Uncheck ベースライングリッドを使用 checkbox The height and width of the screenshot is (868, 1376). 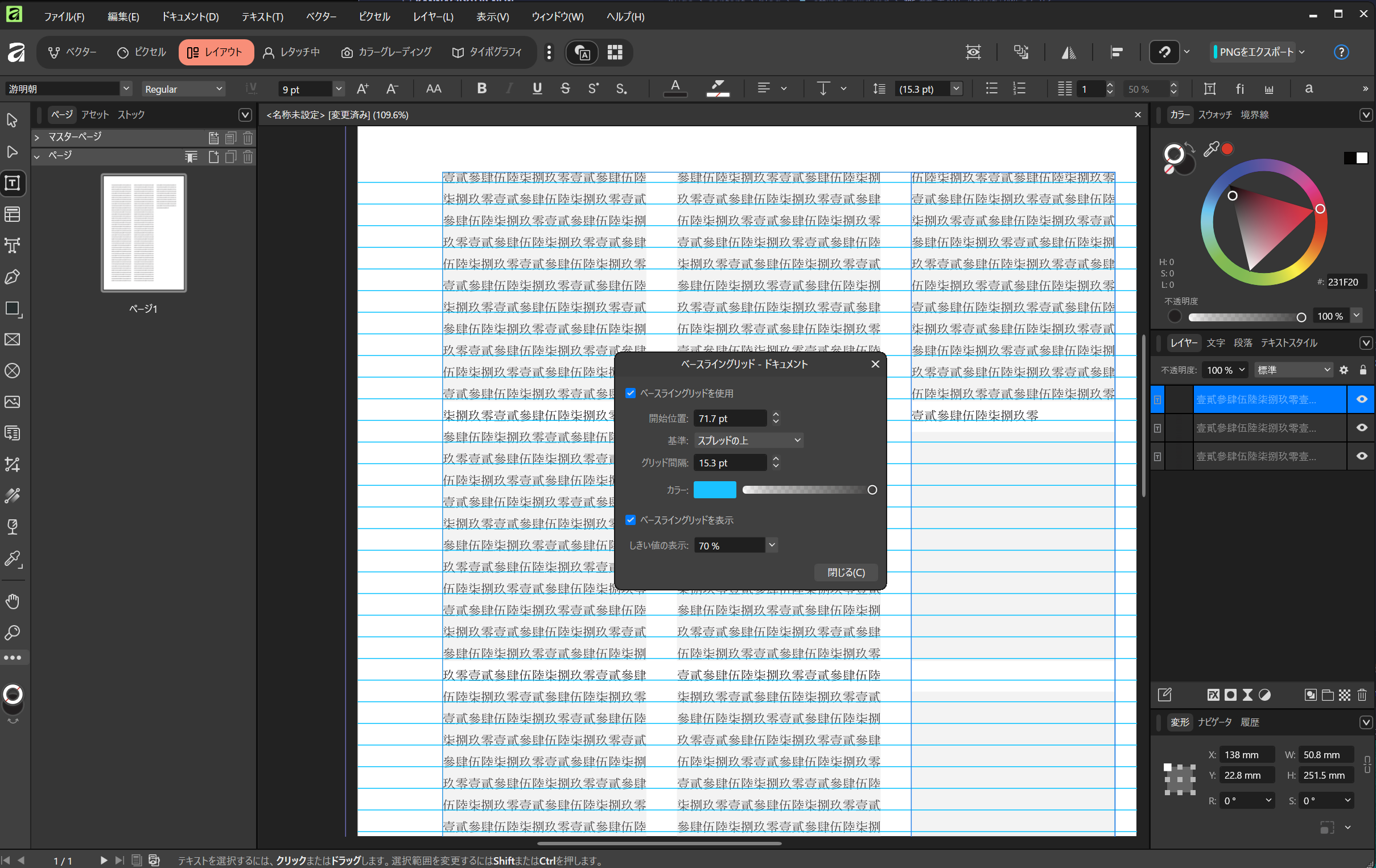click(631, 393)
